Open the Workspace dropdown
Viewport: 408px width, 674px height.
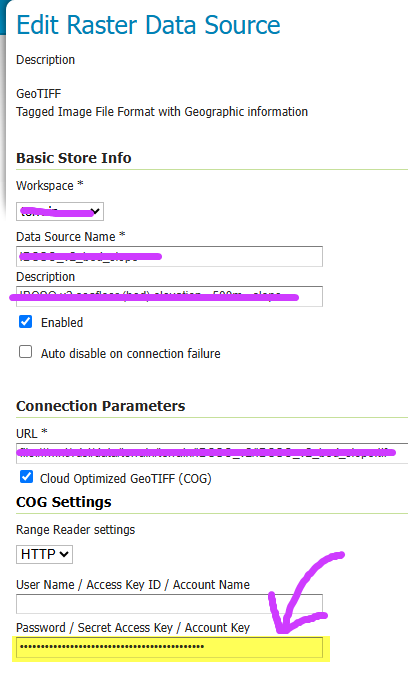[x=60, y=211]
